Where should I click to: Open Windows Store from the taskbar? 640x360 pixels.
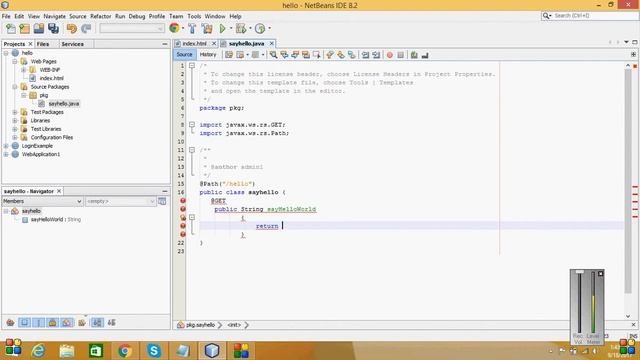pyautogui.click(x=96, y=351)
